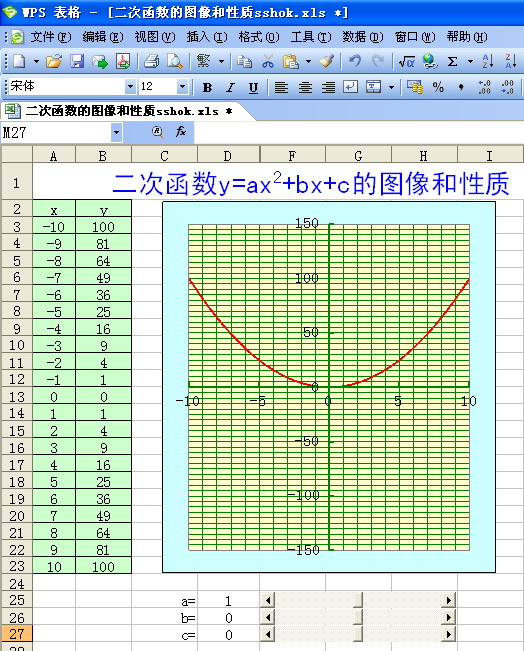Screen dimensions: 524x651
Task: Click the merge cells icon
Action: pos(373,87)
